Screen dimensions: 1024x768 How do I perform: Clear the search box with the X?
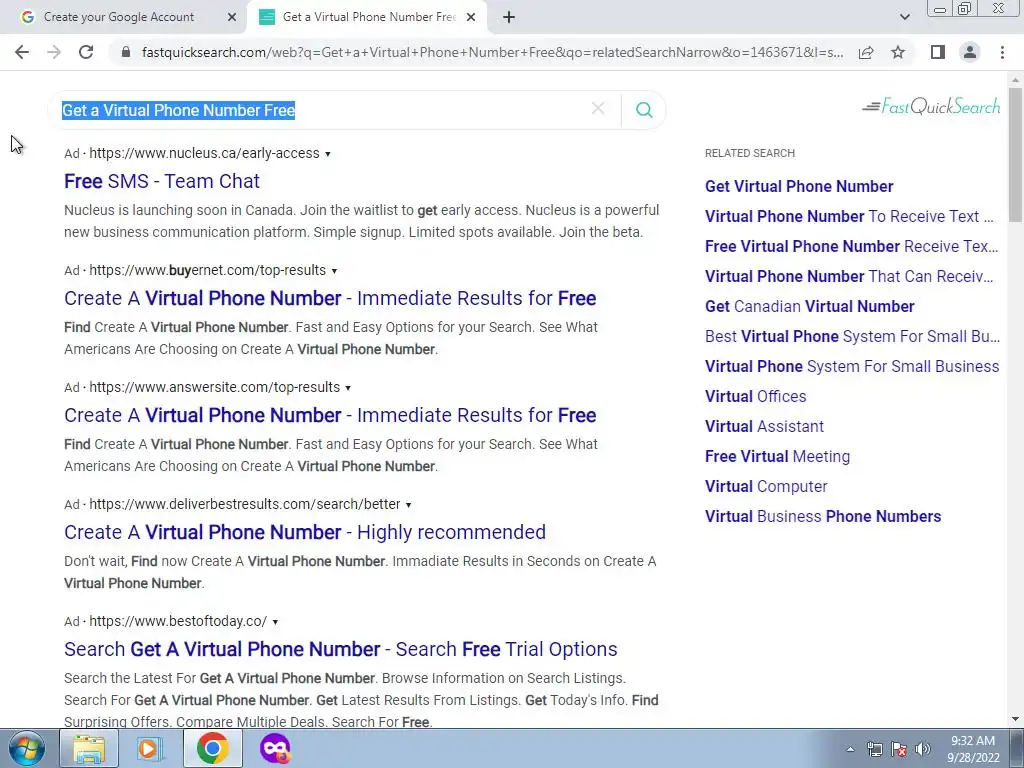pyautogui.click(x=598, y=109)
